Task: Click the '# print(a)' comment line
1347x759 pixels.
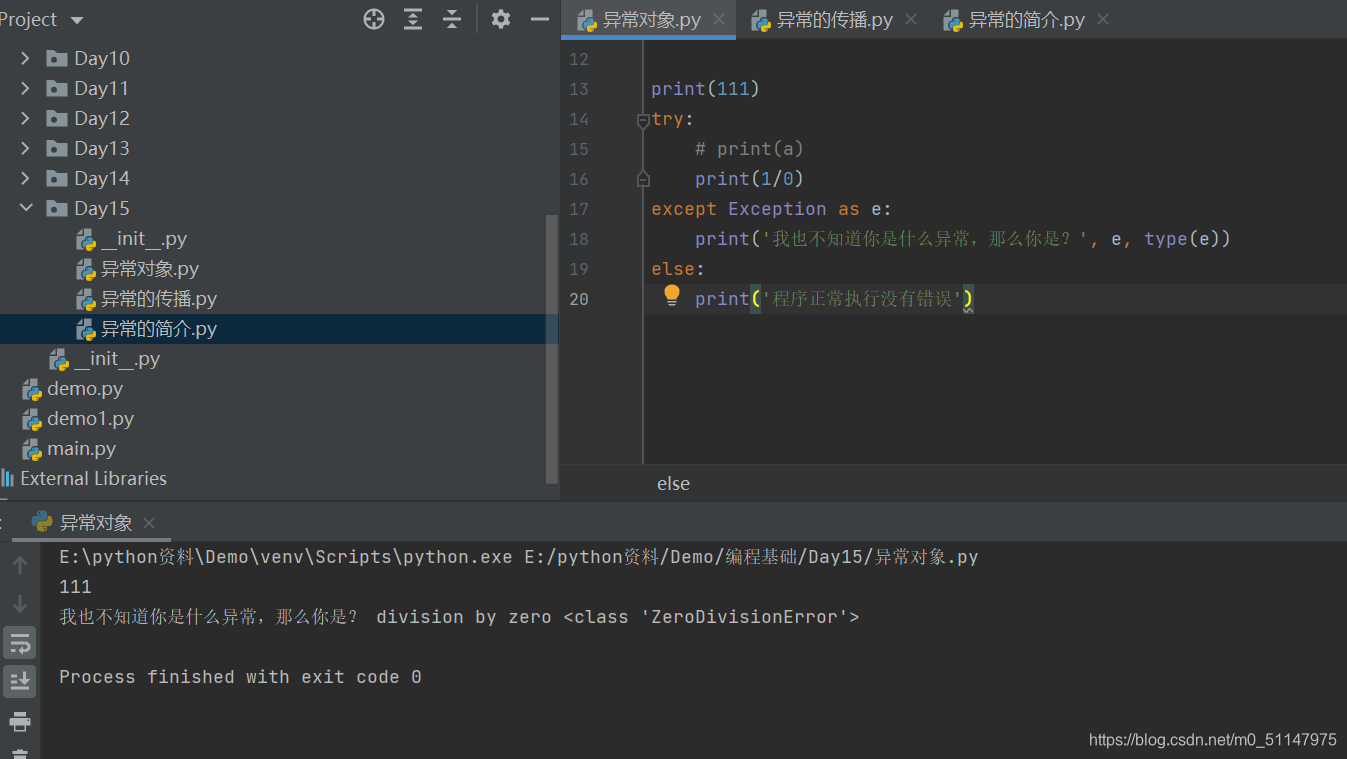Action: 749,149
